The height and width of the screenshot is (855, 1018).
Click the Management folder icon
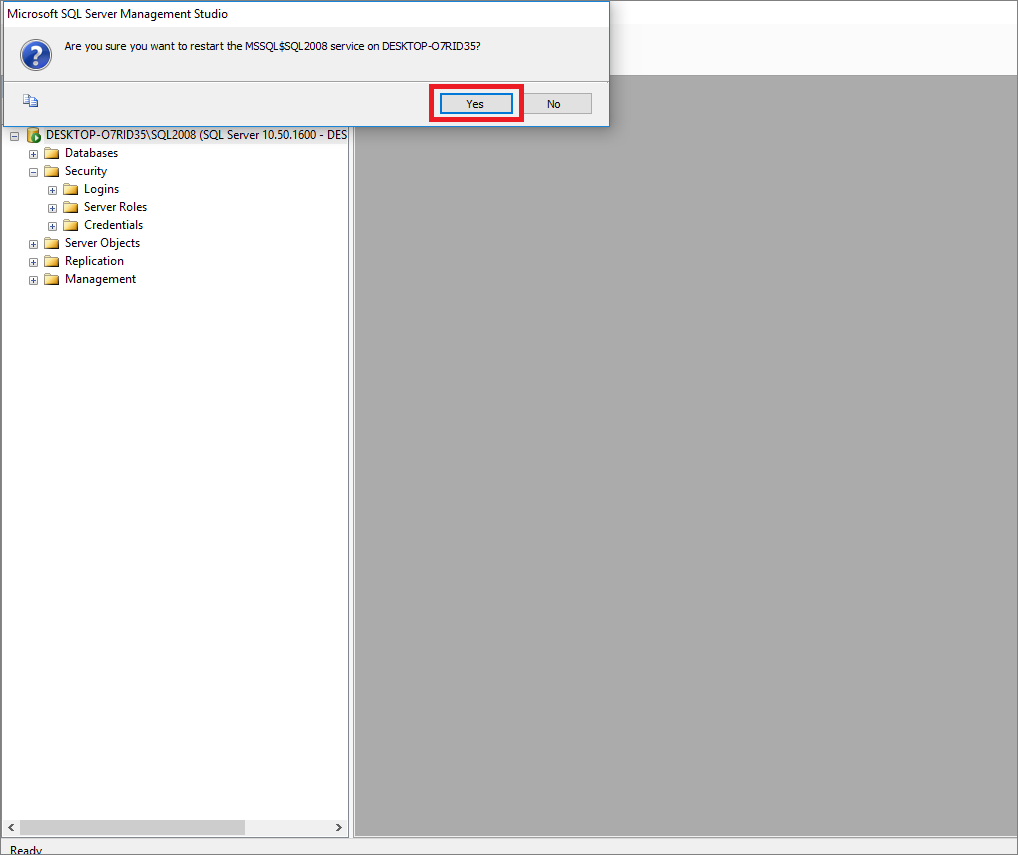(51, 280)
